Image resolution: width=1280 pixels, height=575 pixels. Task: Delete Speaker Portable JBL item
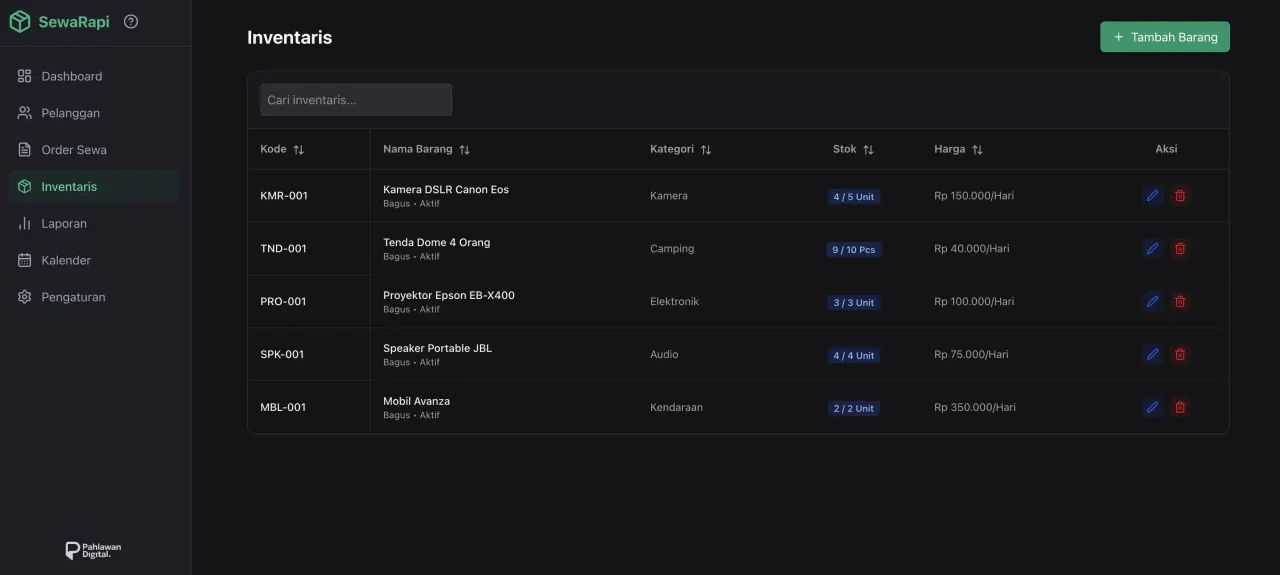tap(1180, 354)
